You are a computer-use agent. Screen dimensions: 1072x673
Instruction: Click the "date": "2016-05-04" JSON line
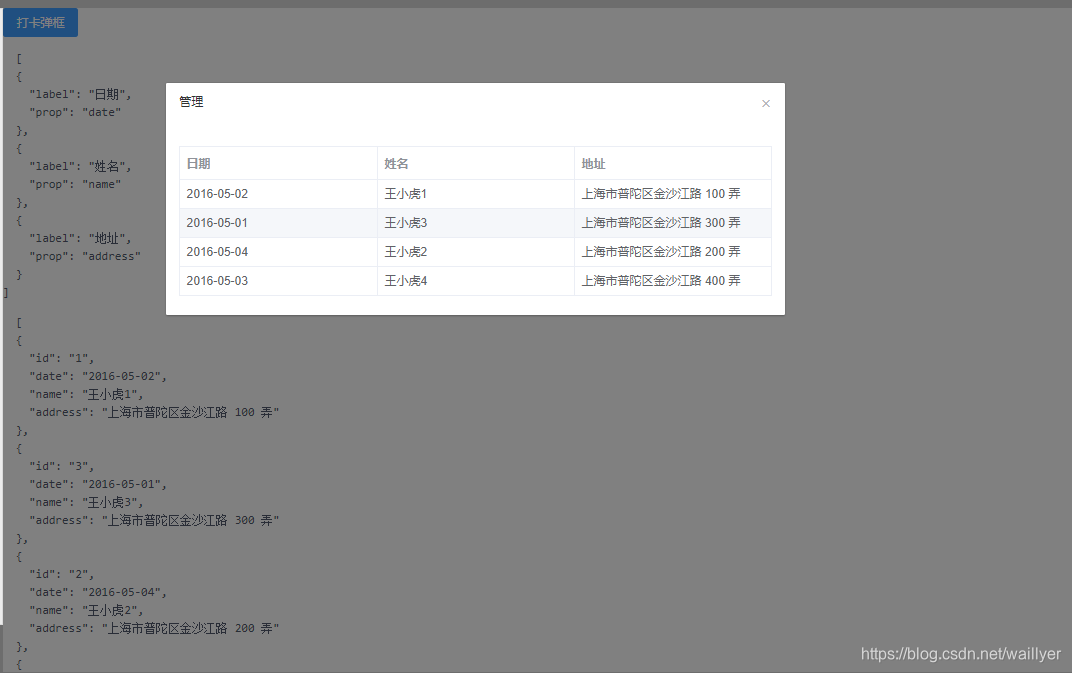tap(98, 592)
